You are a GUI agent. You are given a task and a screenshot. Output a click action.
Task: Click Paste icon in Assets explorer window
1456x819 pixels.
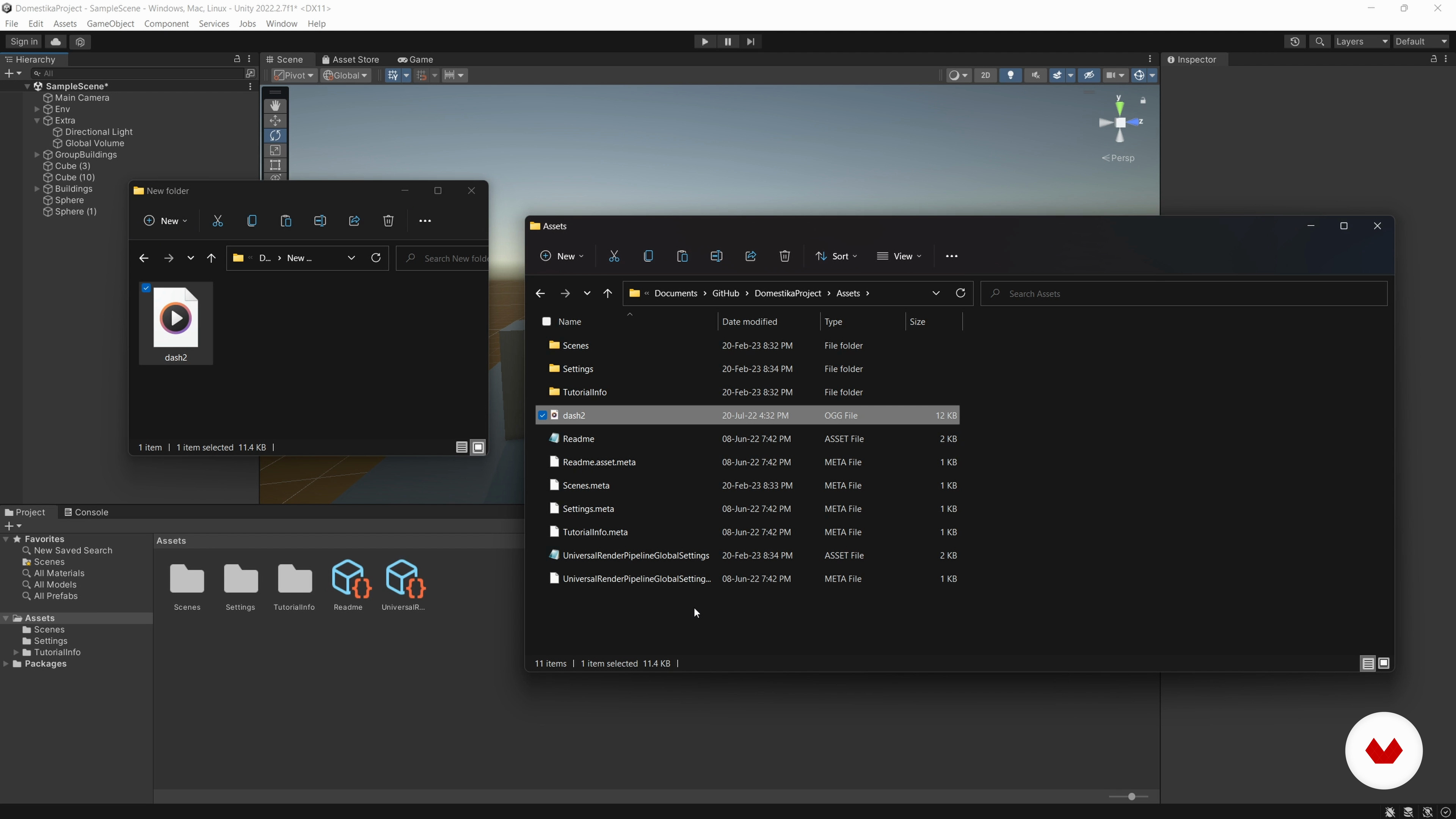[682, 257]
